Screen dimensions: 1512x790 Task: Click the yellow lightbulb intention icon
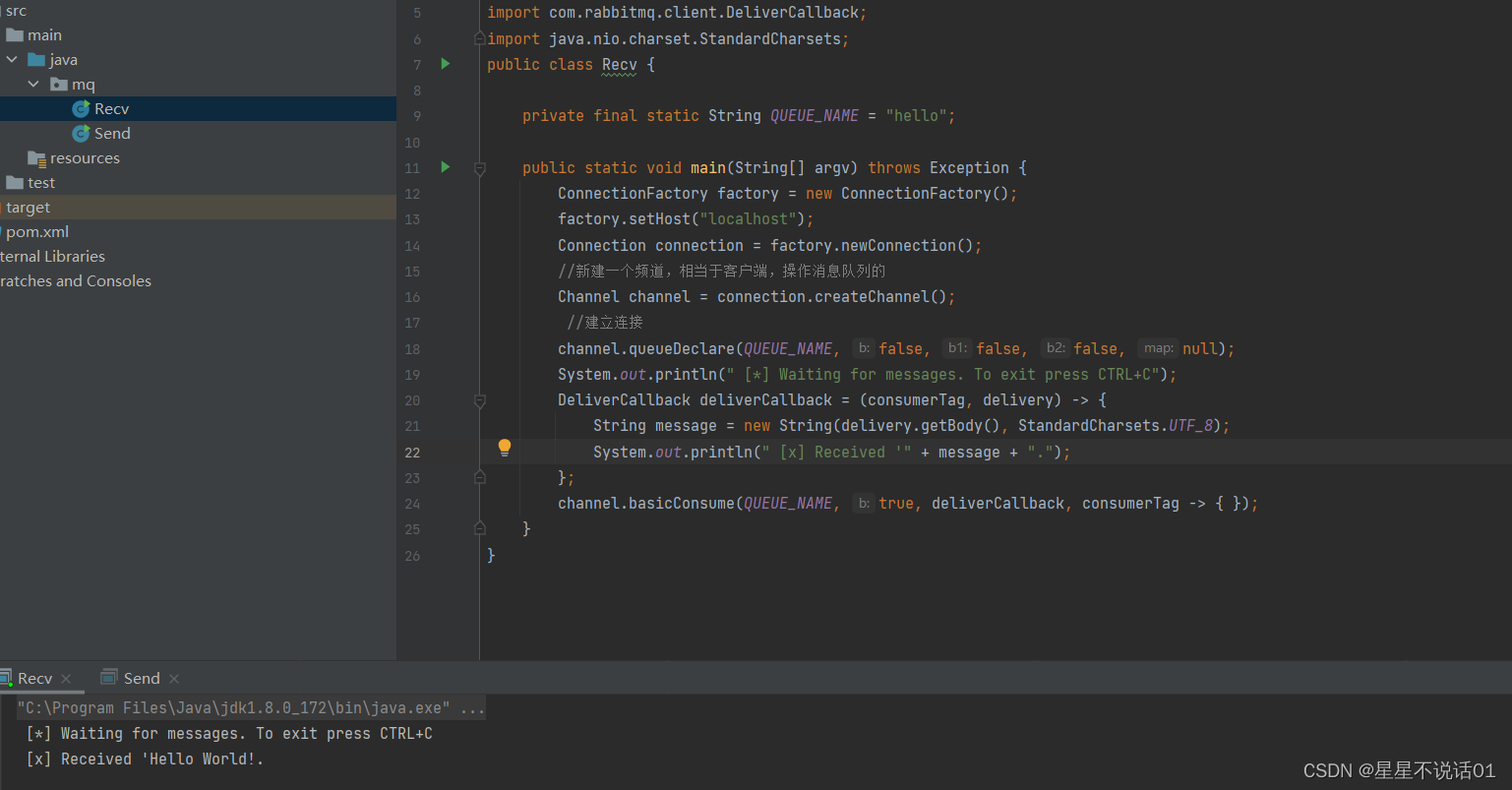pyautogui.click(x=505, y=449)
